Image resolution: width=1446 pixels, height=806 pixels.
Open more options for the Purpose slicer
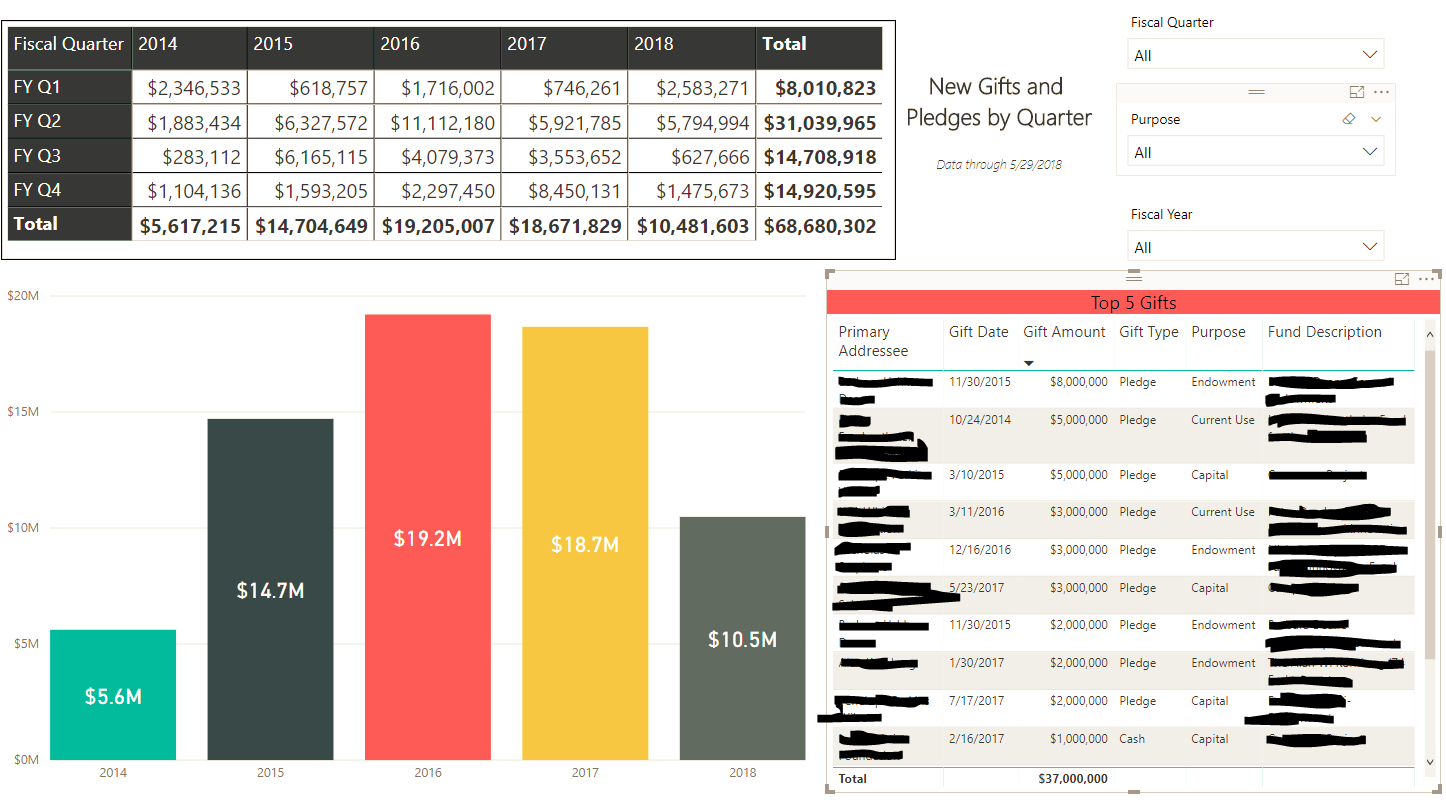point(1382,92)
